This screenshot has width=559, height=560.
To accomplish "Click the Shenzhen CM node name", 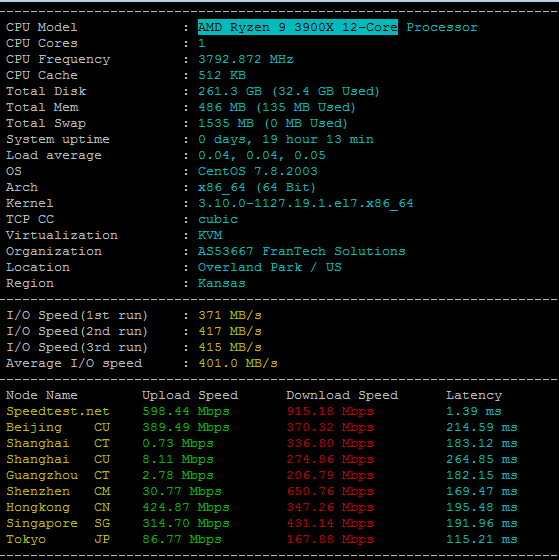I will (x=58, y=491).
